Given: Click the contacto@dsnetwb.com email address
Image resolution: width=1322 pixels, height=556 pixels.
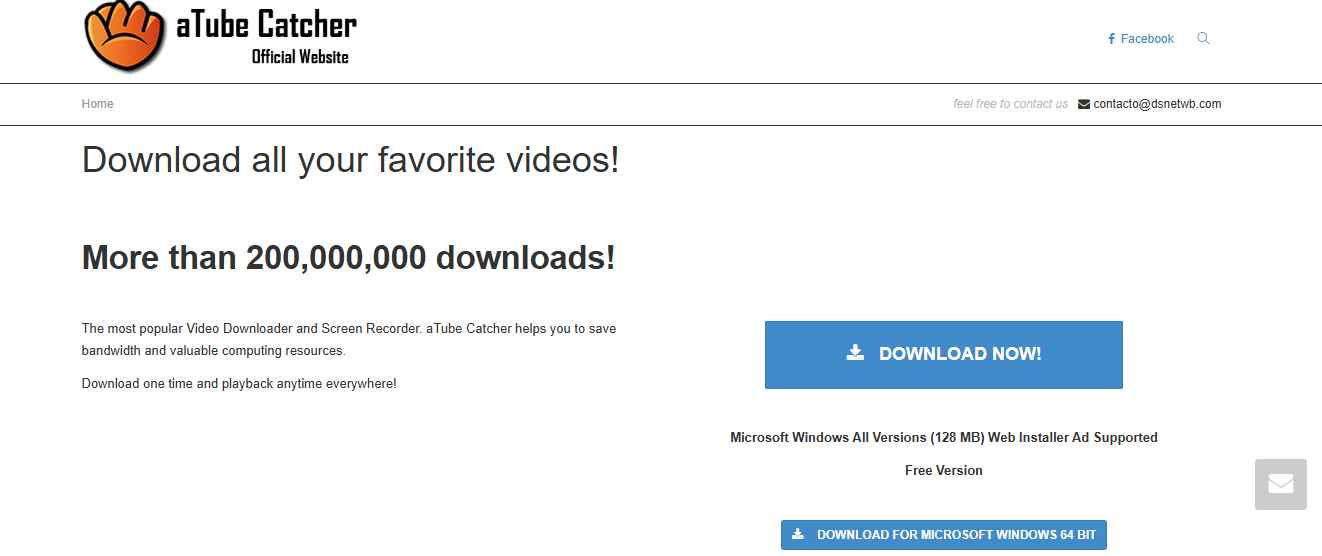Looking at the screenshot, I should (x=1157, y=104).
